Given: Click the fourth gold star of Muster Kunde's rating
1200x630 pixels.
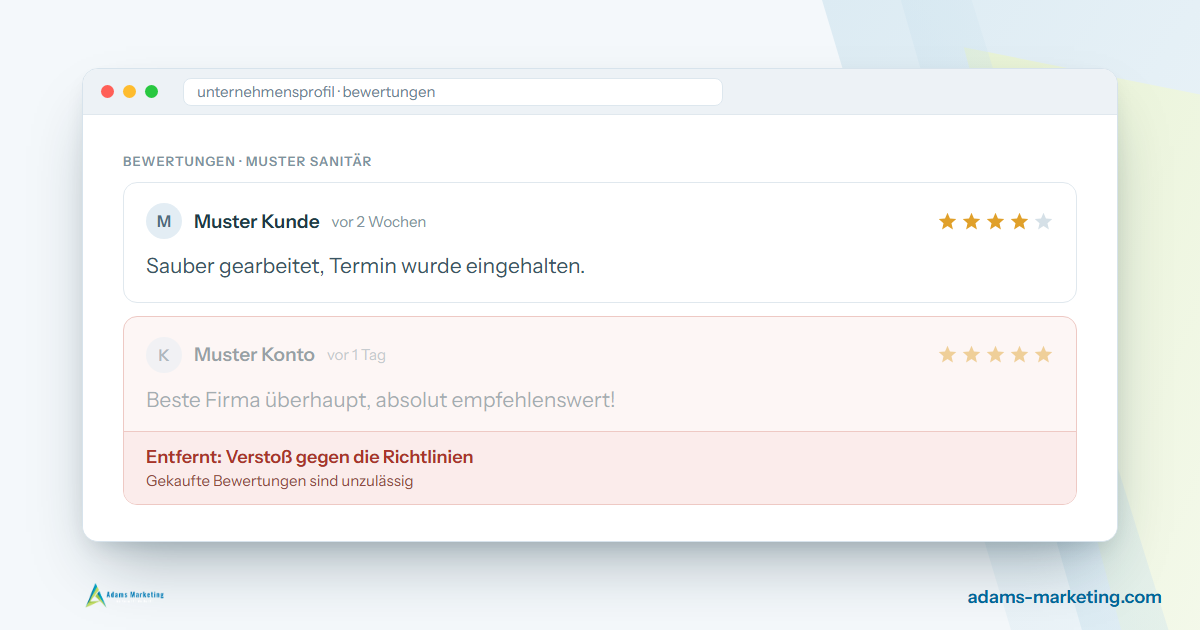Looking at the screenshot, I should [x=1019, y=221].
